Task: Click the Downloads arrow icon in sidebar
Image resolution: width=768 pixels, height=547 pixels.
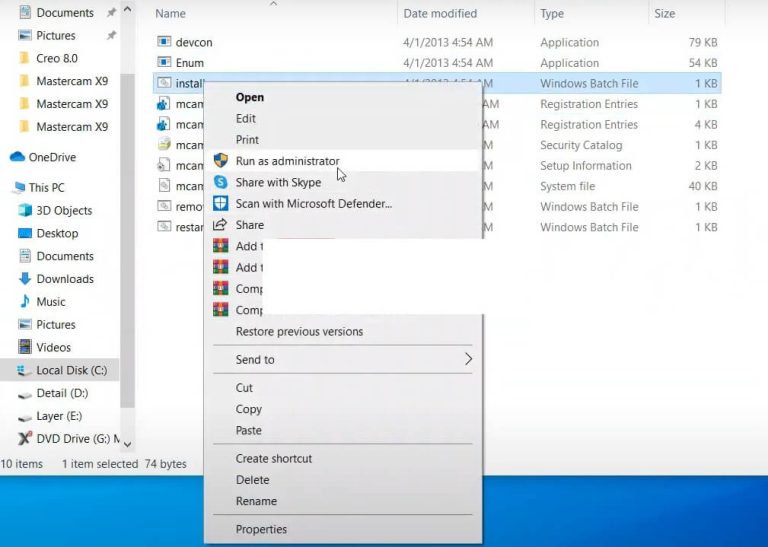Action: click(26, 279)
